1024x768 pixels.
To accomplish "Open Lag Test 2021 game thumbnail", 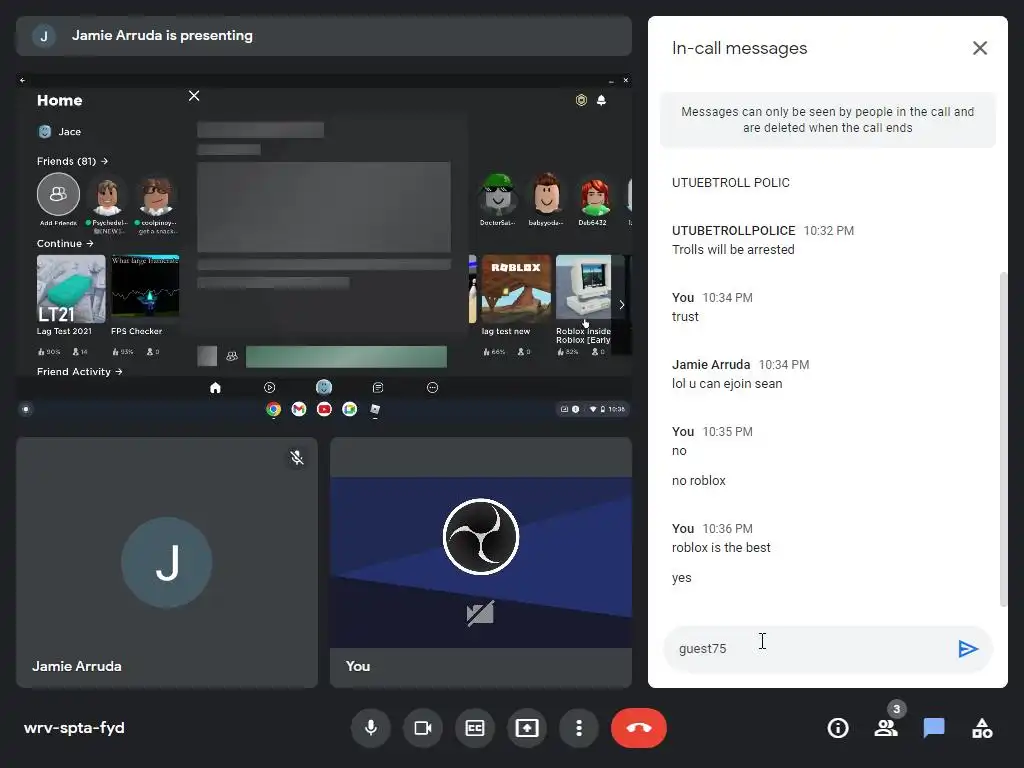I will click(71, 289).
